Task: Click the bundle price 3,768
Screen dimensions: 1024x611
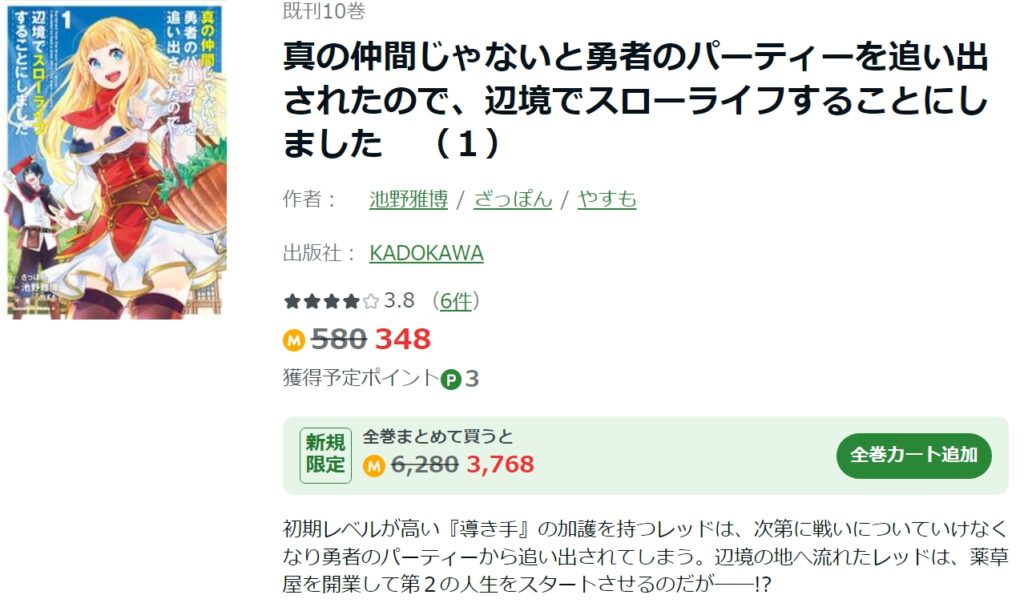Action: (500, 464)
